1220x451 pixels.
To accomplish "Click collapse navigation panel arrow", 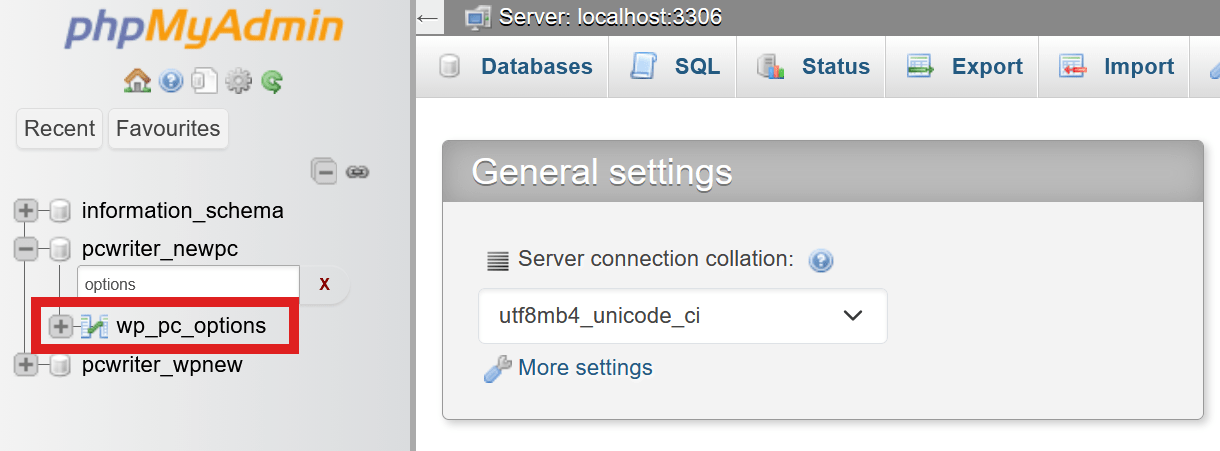I will point(428,17).
